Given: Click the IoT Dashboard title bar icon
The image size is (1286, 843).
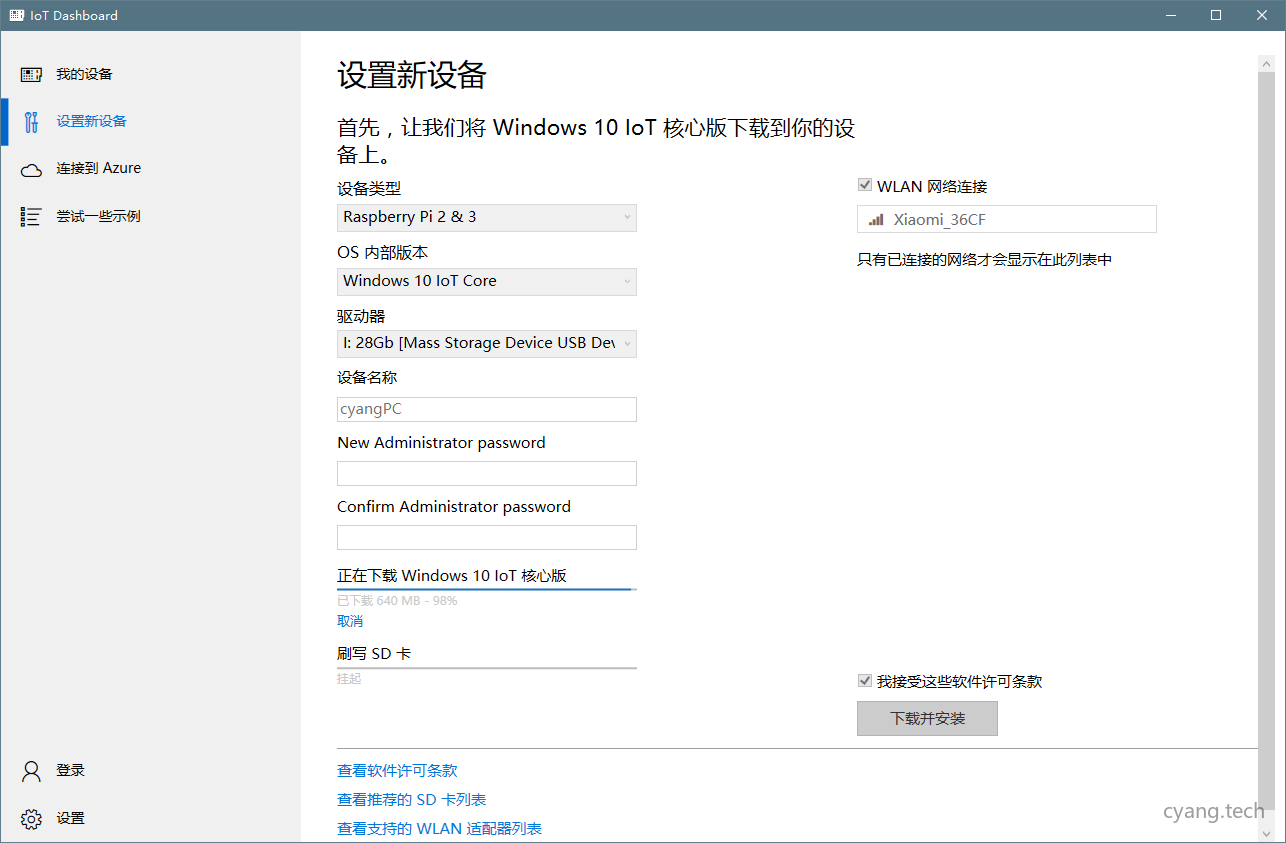Looking at the screenshot, I should pyautogui.click(x=16, y=15).
